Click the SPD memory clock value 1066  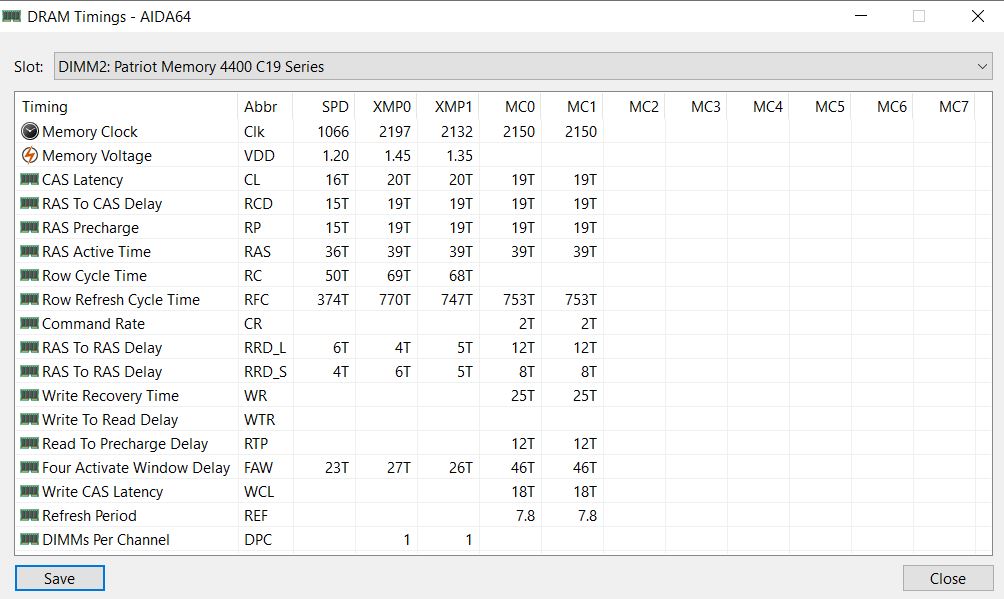pyautogui.click(x=333, y=131)
